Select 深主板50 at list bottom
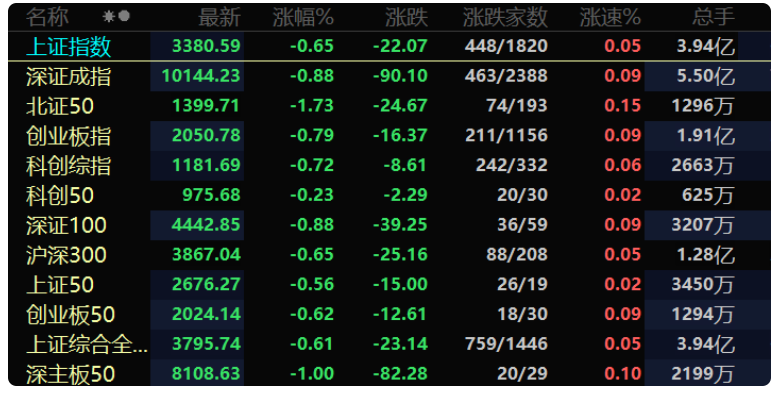This screenshot has width=774, height=394. click(389, 374)
